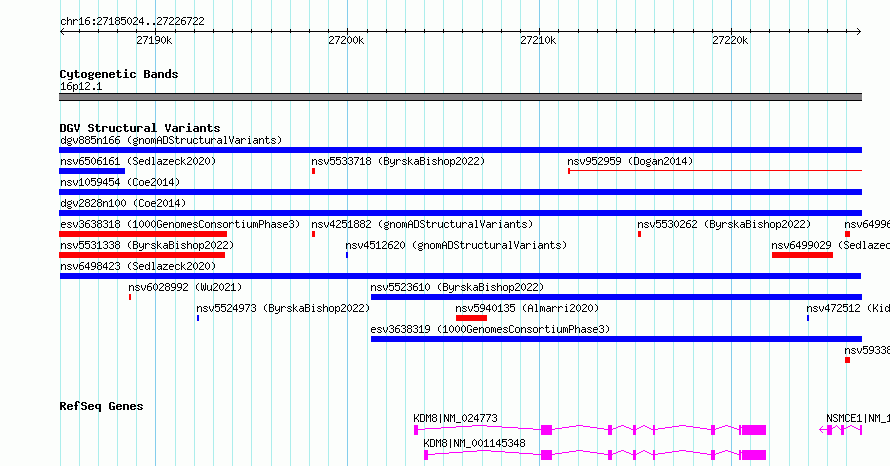Click the 27220k ruler tick label
890x466 pixels.
pyautogui.click(x=730, y=40)
